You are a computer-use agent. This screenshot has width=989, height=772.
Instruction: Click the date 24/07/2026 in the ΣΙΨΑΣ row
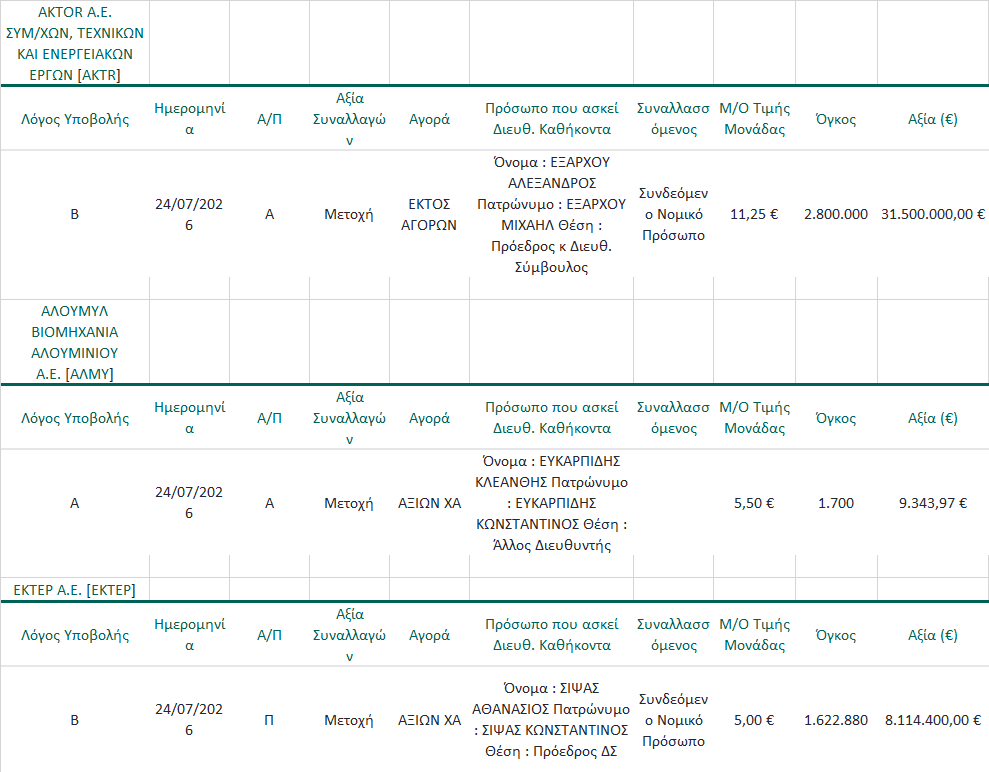pyautogui.click(x=189, y=720)
